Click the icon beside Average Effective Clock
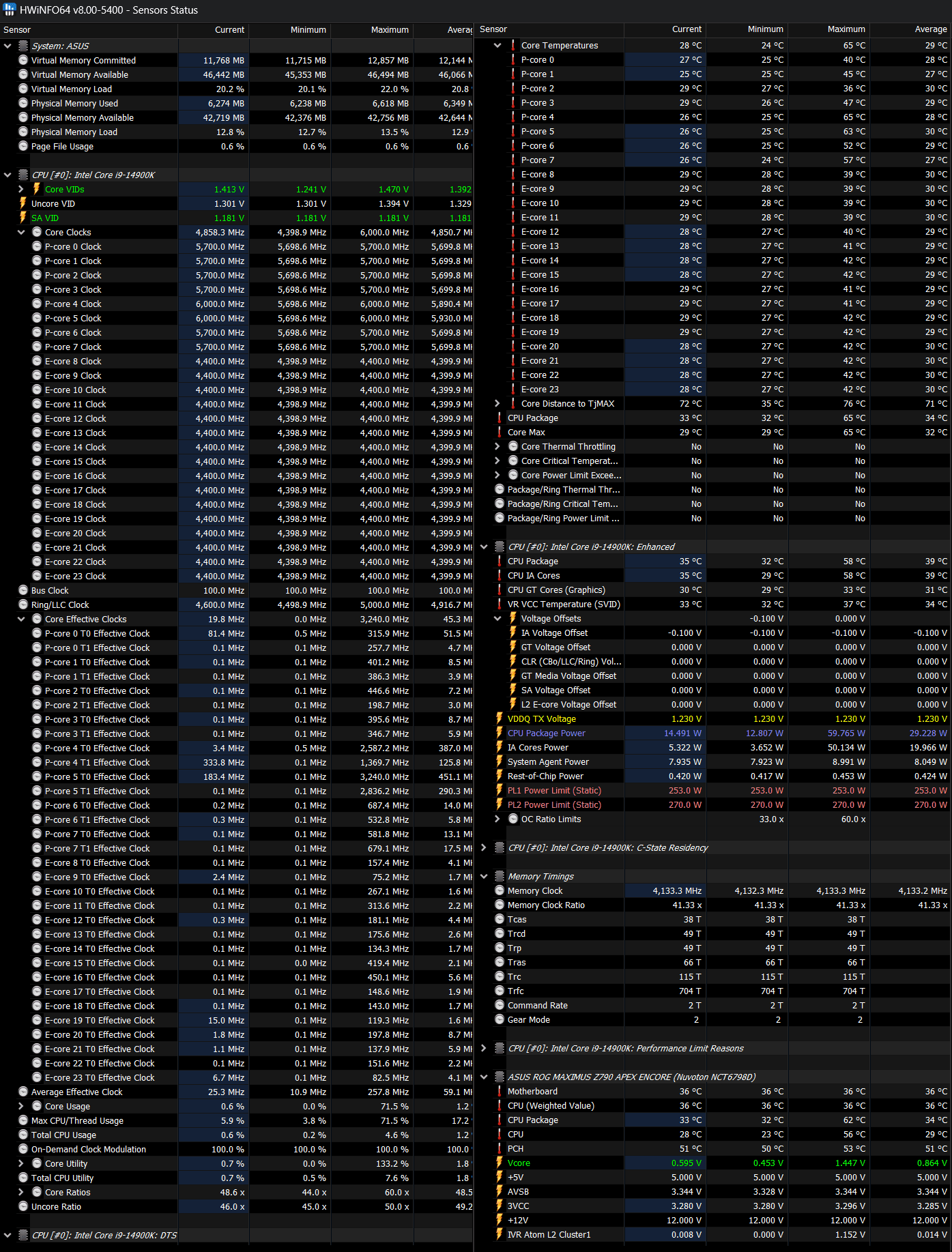The height and width of the screenshot is (1252, 952). click(23, 1092)
